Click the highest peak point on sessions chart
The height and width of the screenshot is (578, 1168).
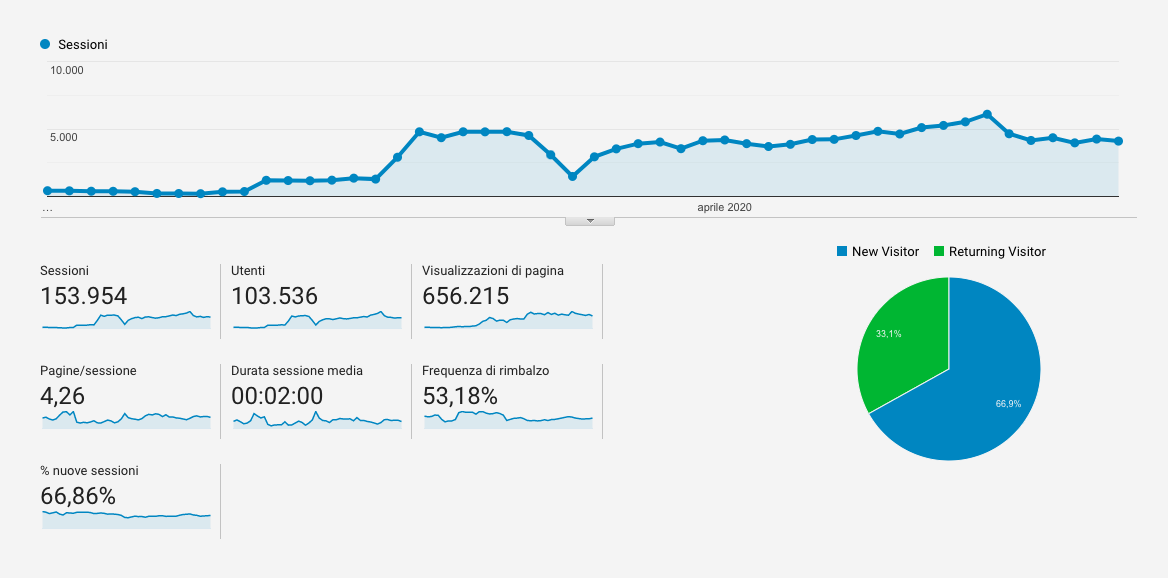(987, 114)
